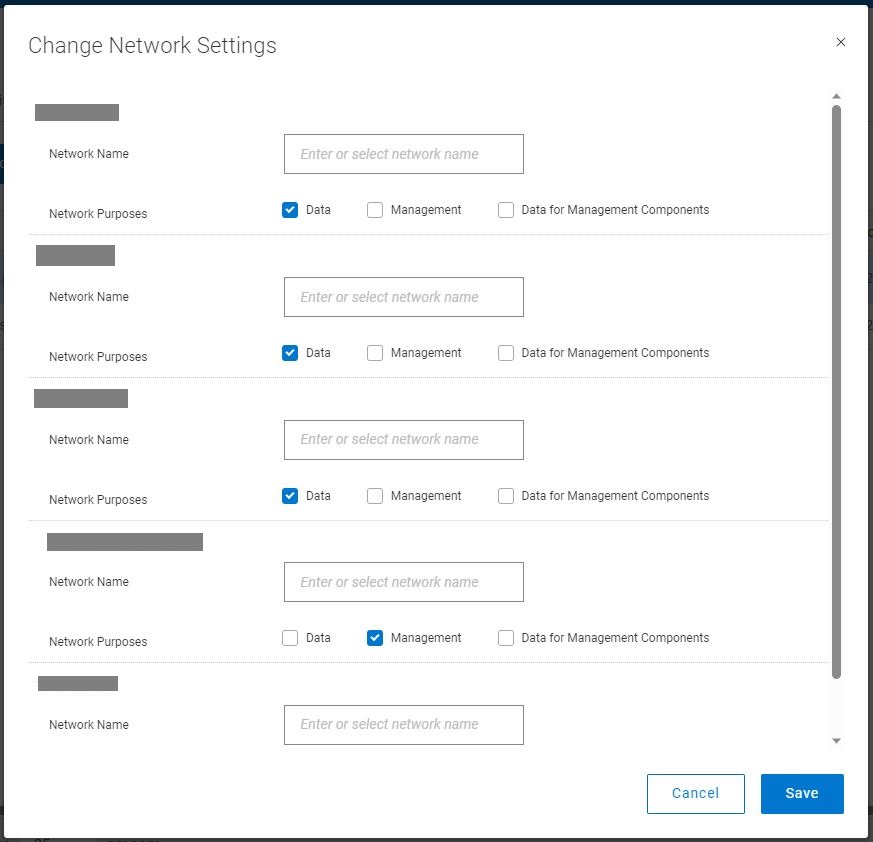
Task: Enable Management purpose for the second network
Action: coord(374,353)
